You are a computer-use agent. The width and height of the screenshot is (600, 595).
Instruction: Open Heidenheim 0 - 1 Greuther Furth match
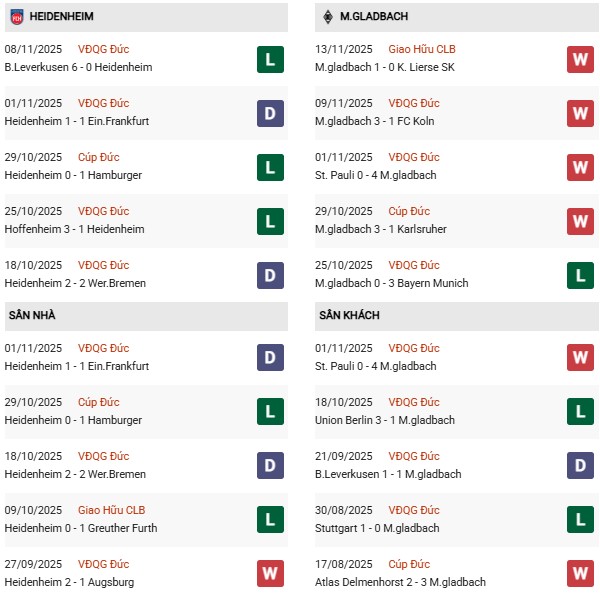tap(81, 528)
